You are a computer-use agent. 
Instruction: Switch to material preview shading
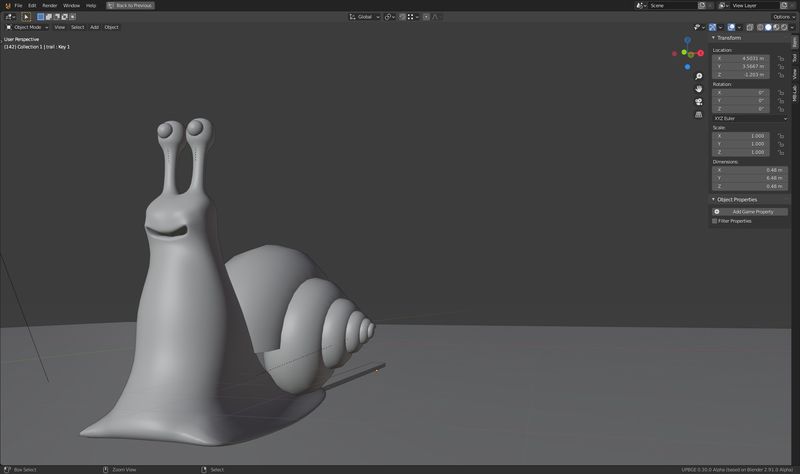[x=777, y=28]
